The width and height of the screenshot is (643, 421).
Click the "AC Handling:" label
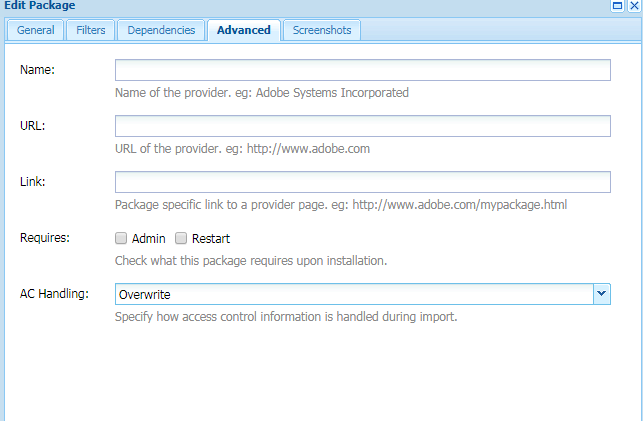[x=54, y=294]
